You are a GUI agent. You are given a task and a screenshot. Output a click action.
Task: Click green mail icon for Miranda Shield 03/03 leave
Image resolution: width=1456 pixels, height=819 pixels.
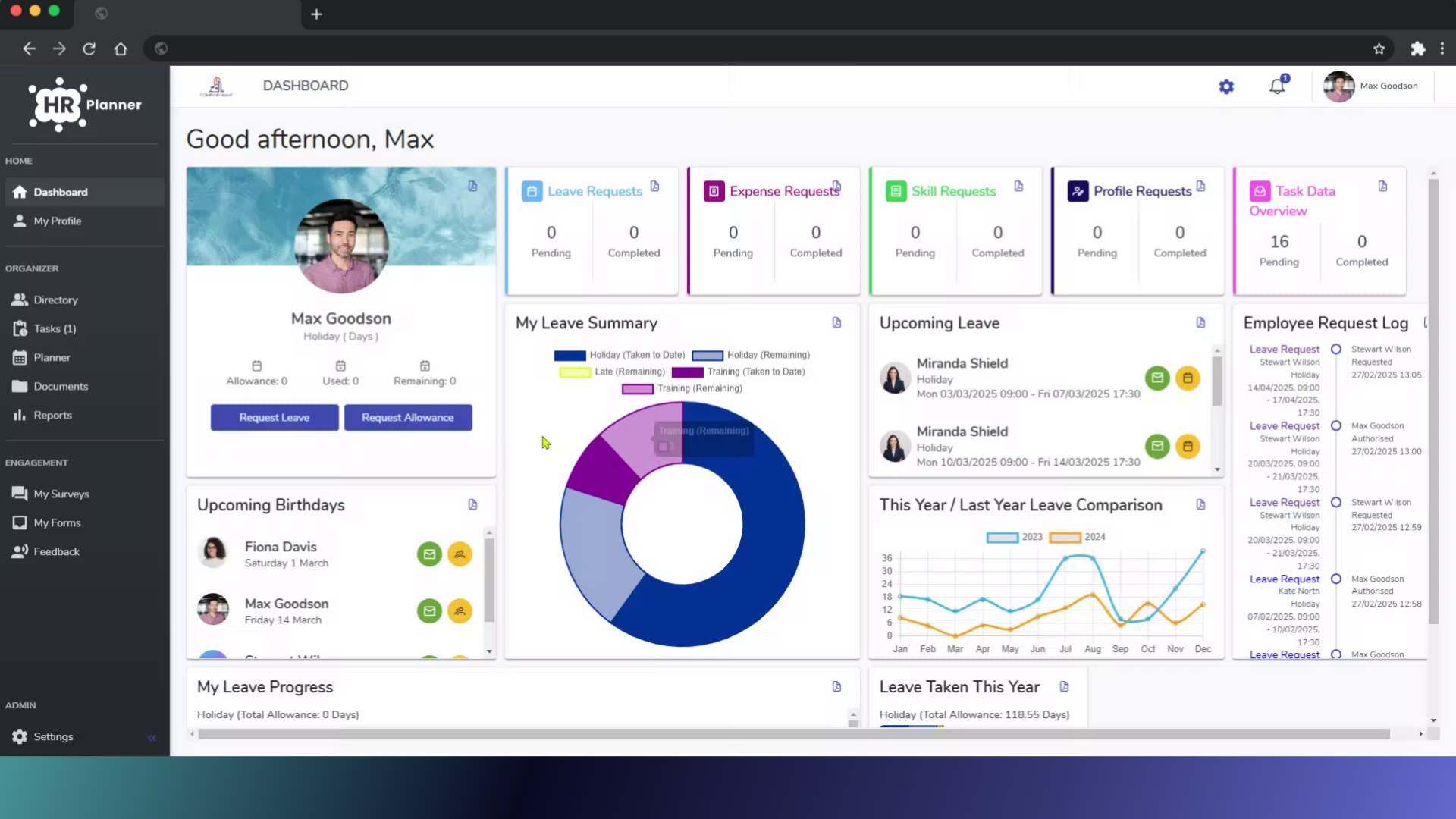[x=1157, y=378]
